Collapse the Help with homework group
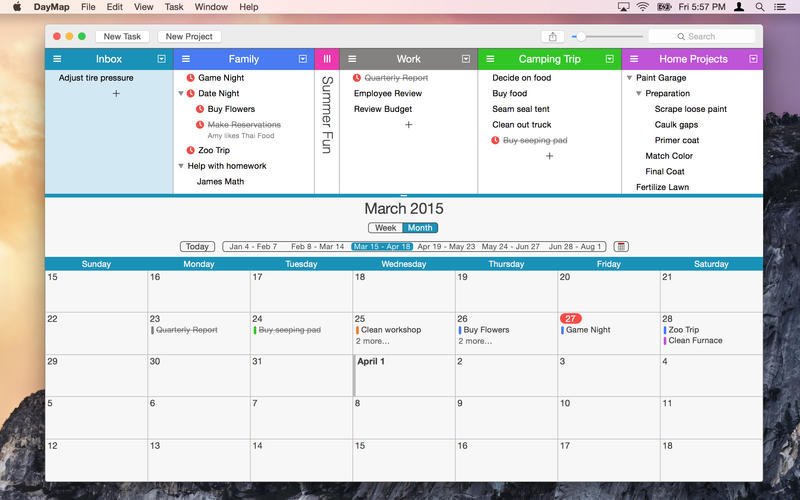Image resolution: width=800 pixels, height=500 pixels. coord(181,166)
